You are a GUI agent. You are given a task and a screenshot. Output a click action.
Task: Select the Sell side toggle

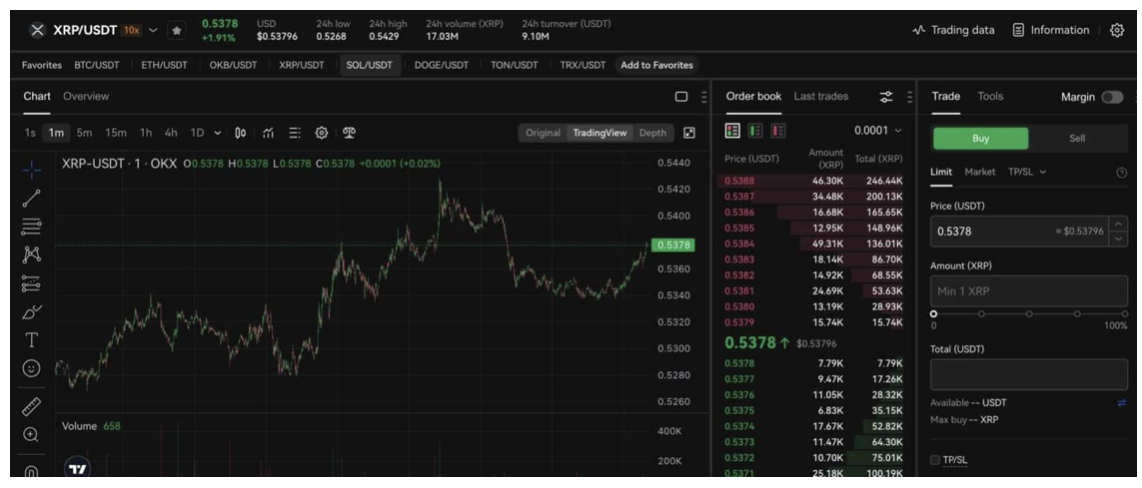tap(1077, 138)
